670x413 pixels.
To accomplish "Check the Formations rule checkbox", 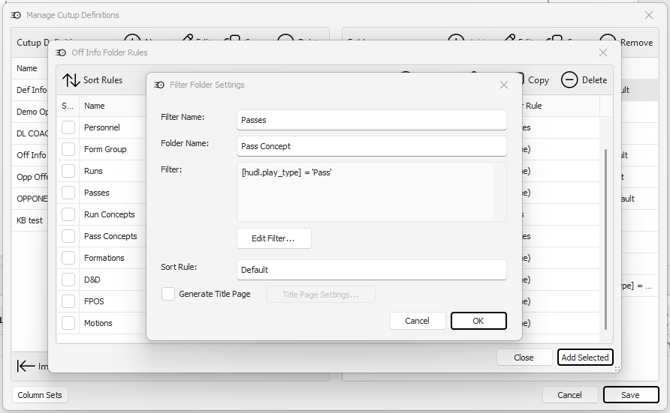I will tap(68, 258).
